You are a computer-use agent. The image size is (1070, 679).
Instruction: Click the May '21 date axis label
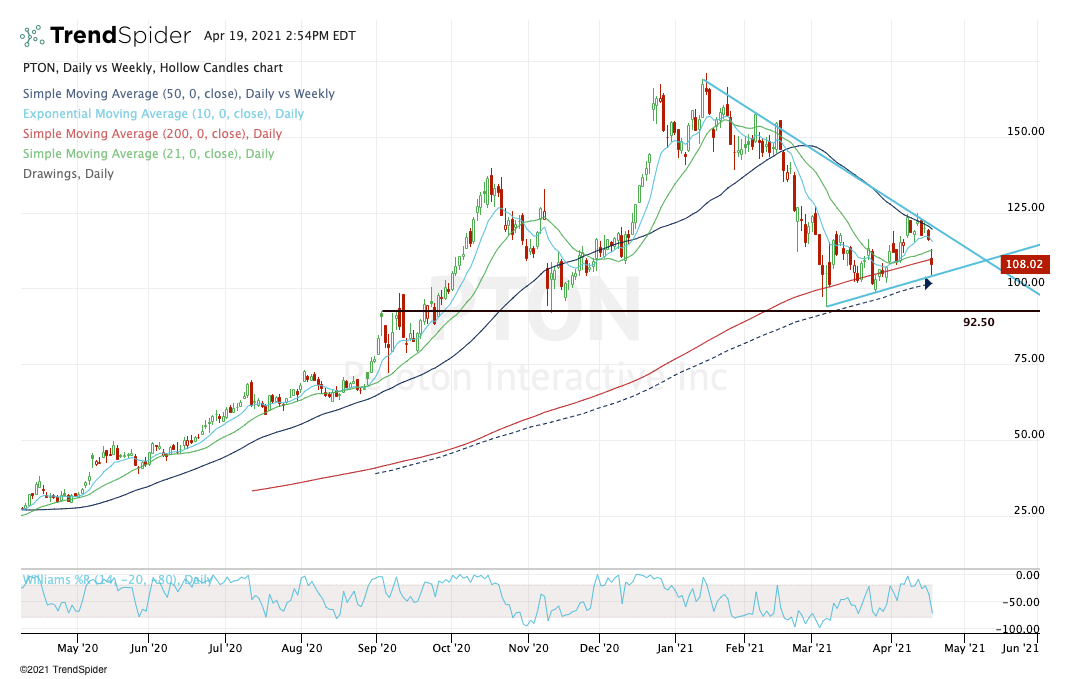[x=964, y=648]
